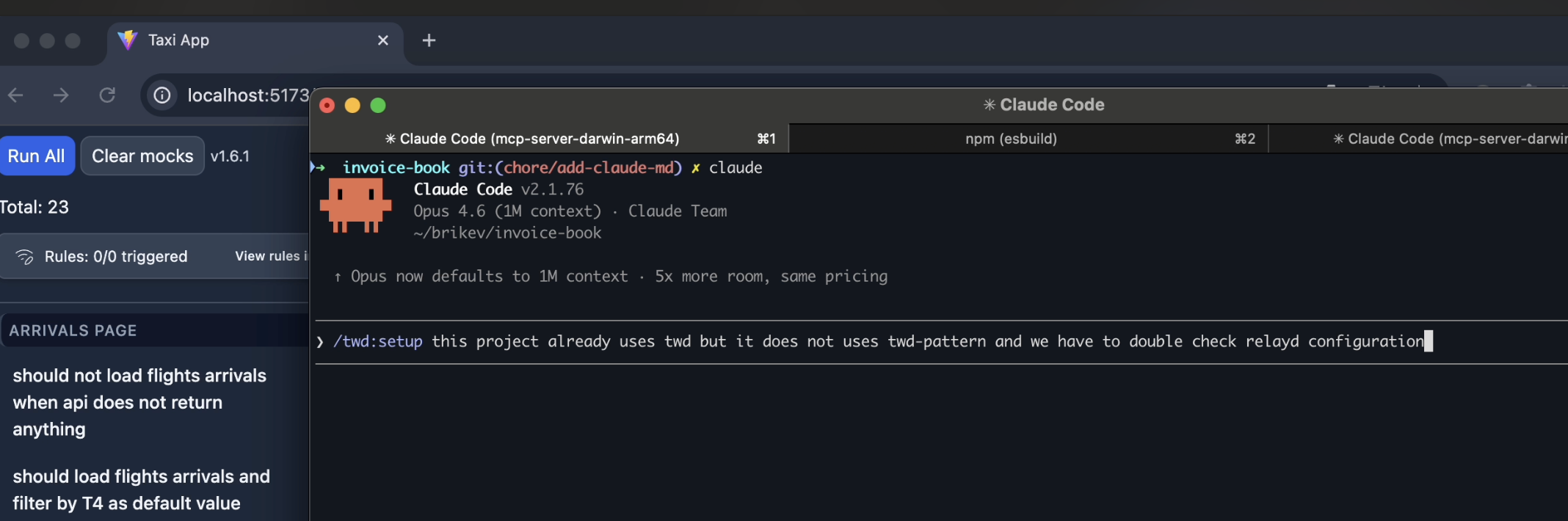Select the Taxi App tab
The image size is (1568, 521).
pyautogui.click(x=255, y=40)
